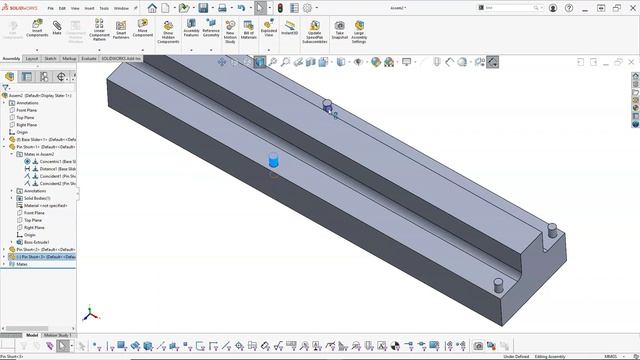Image resolution: width=640 pixels, height=360 pixels.
Task: Switch to the Evaluate tab
Action: tap(89, 59)
